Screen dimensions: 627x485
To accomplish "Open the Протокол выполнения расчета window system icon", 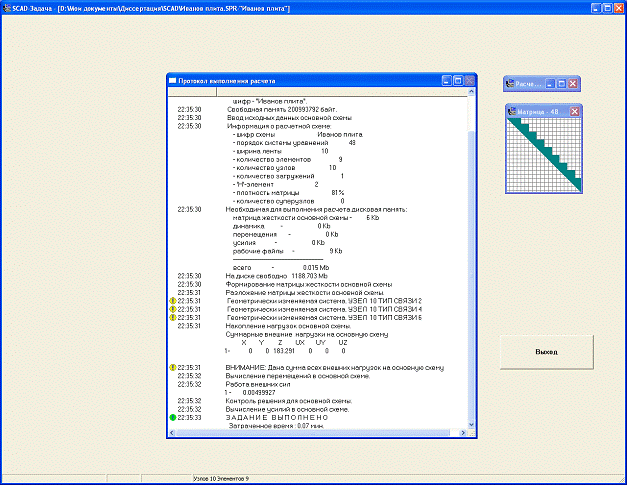I will 172,80.
